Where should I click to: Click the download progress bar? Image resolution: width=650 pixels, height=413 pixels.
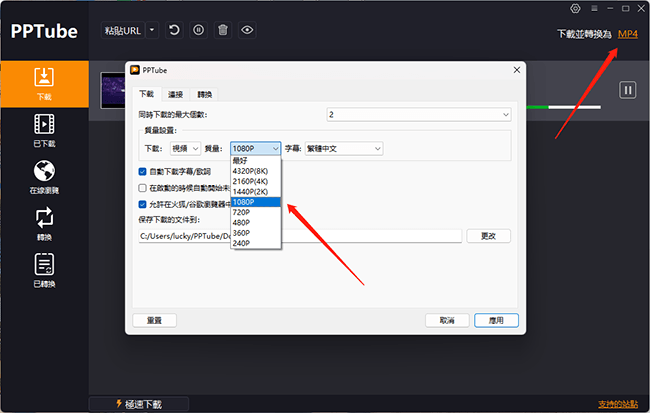(x=563, y=107)
